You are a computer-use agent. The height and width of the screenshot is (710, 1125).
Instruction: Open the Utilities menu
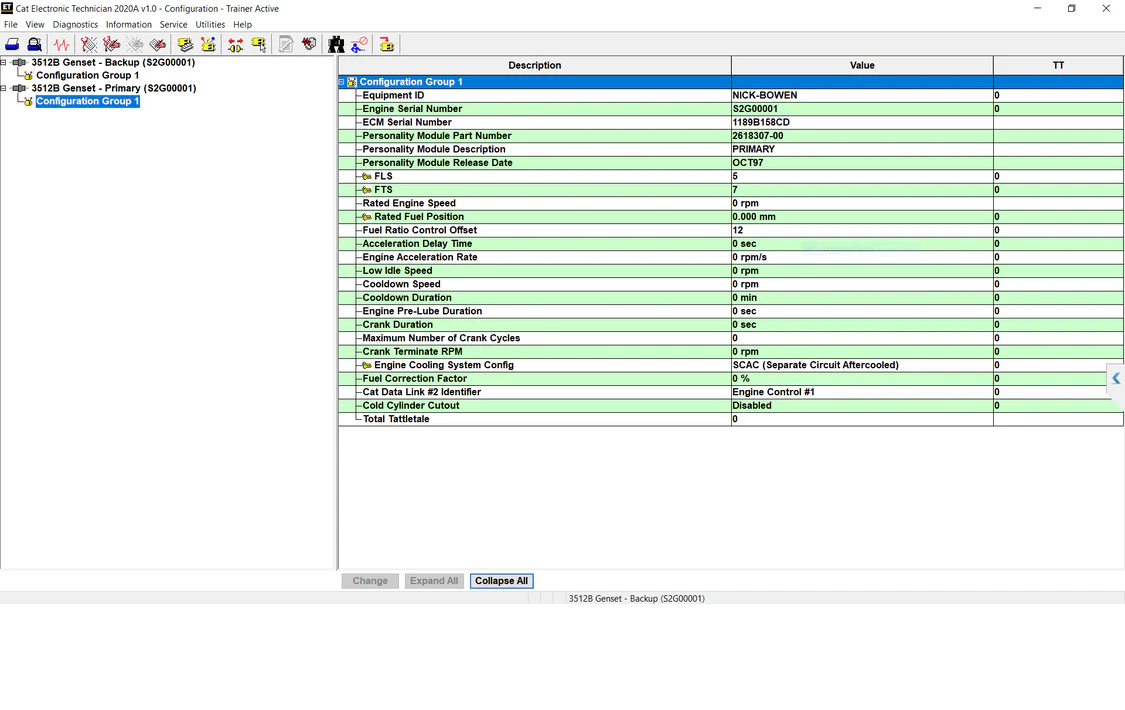pos(210,24)
